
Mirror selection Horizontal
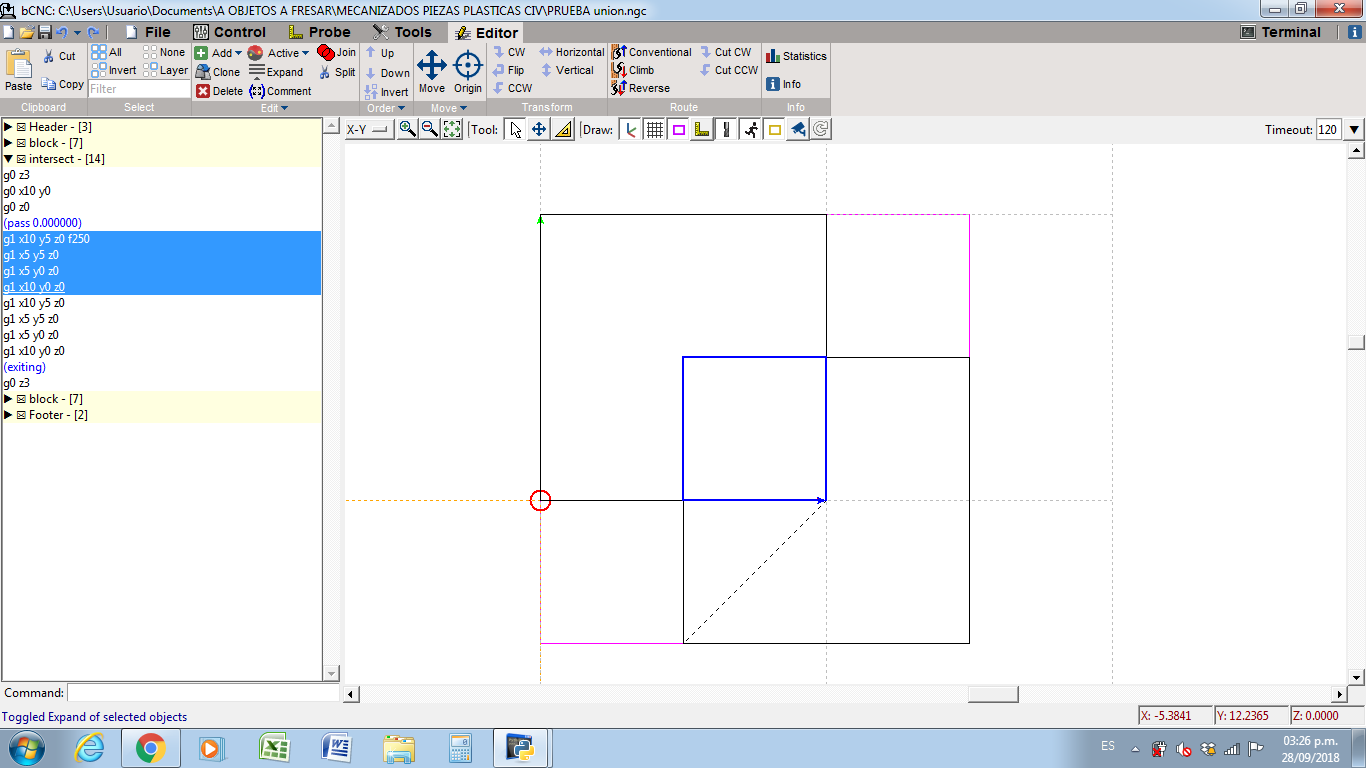click(572, 52)
